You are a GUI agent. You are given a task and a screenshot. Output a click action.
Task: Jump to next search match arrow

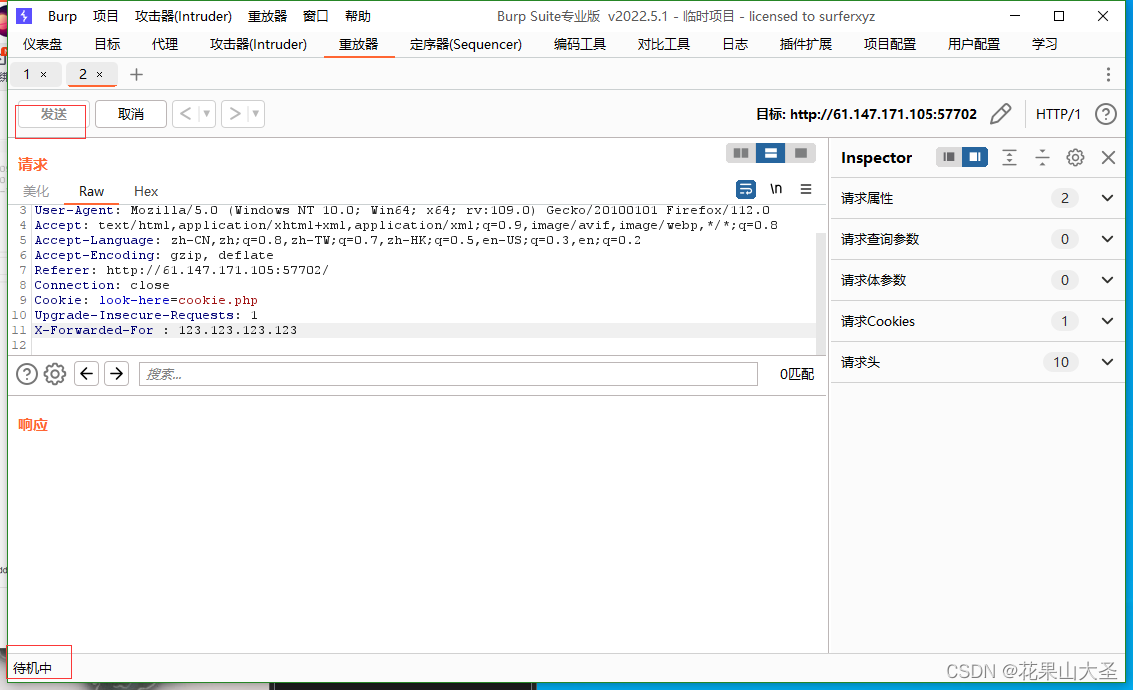point(116,374)
